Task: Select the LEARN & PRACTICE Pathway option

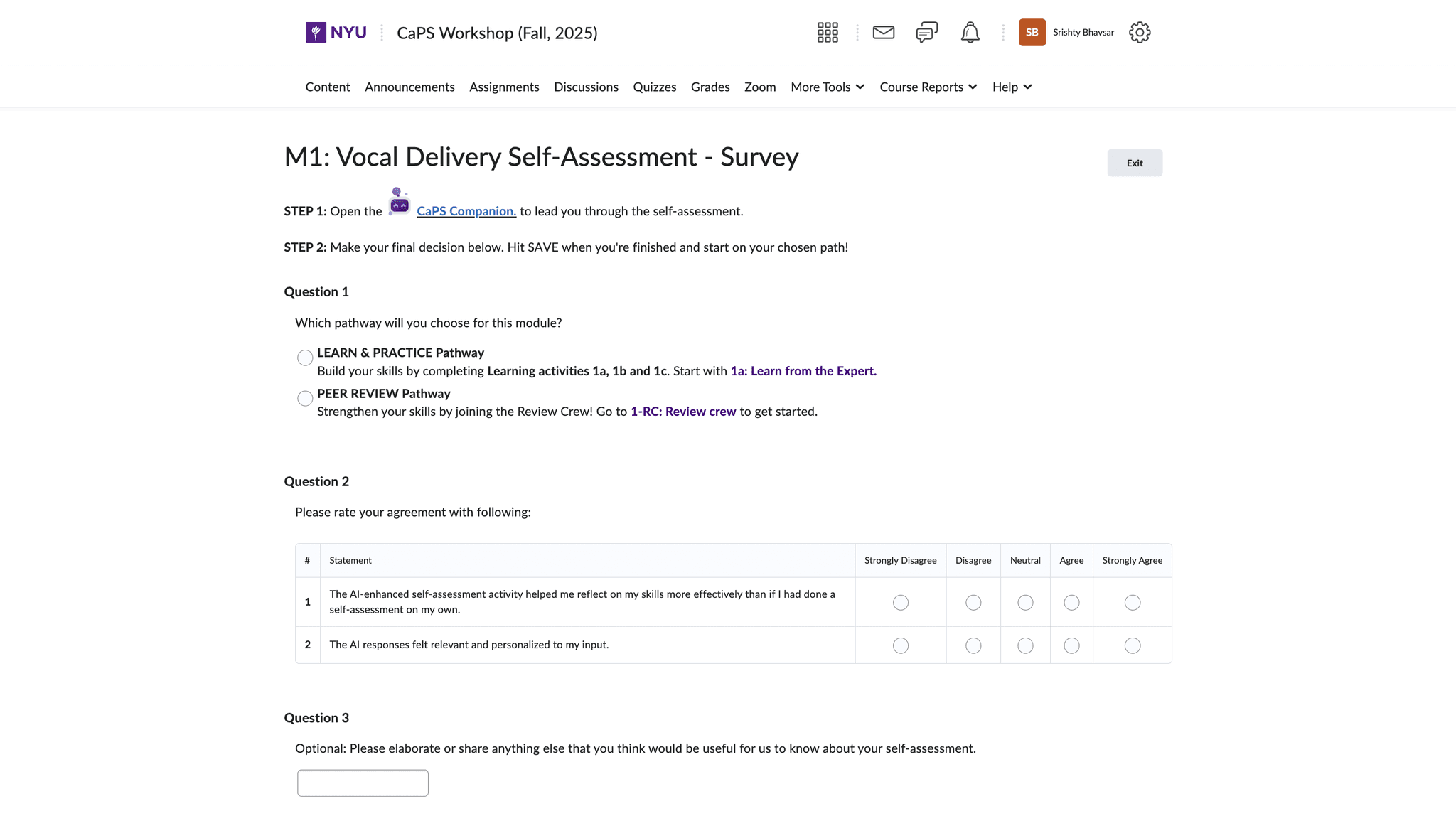Action: (x=305, y=358)
